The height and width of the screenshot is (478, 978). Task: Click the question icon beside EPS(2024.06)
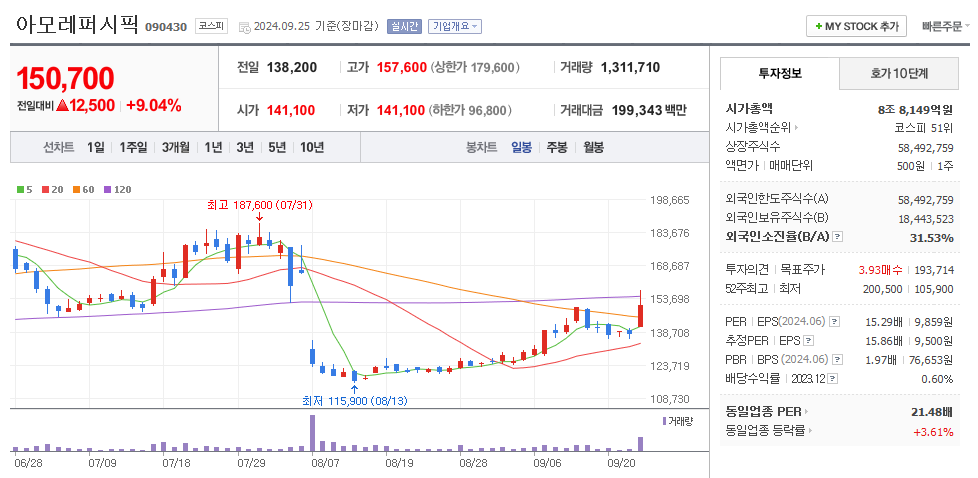(x=834, y=322)
